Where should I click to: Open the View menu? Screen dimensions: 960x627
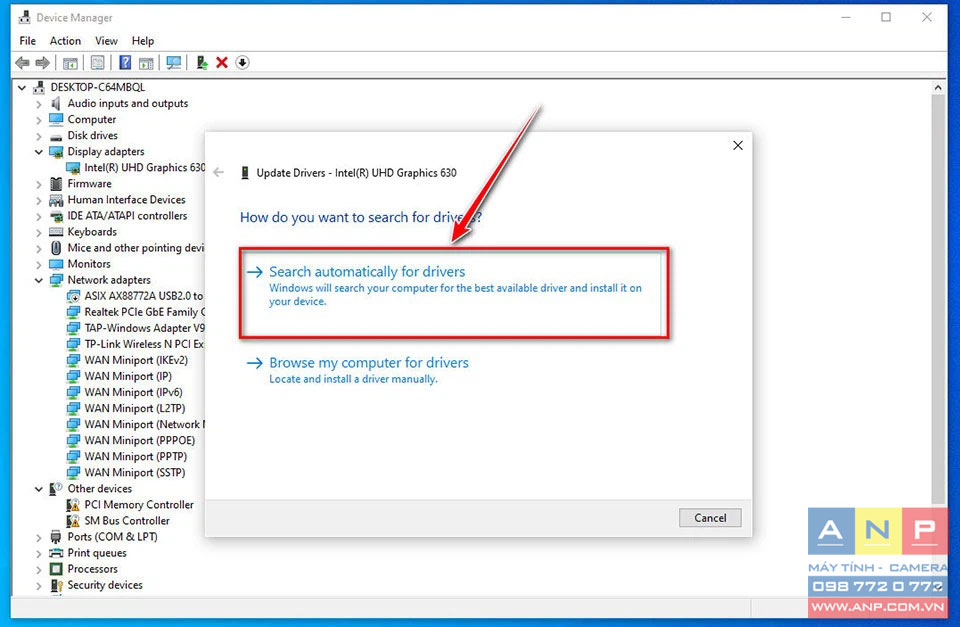tap(106, 41)
